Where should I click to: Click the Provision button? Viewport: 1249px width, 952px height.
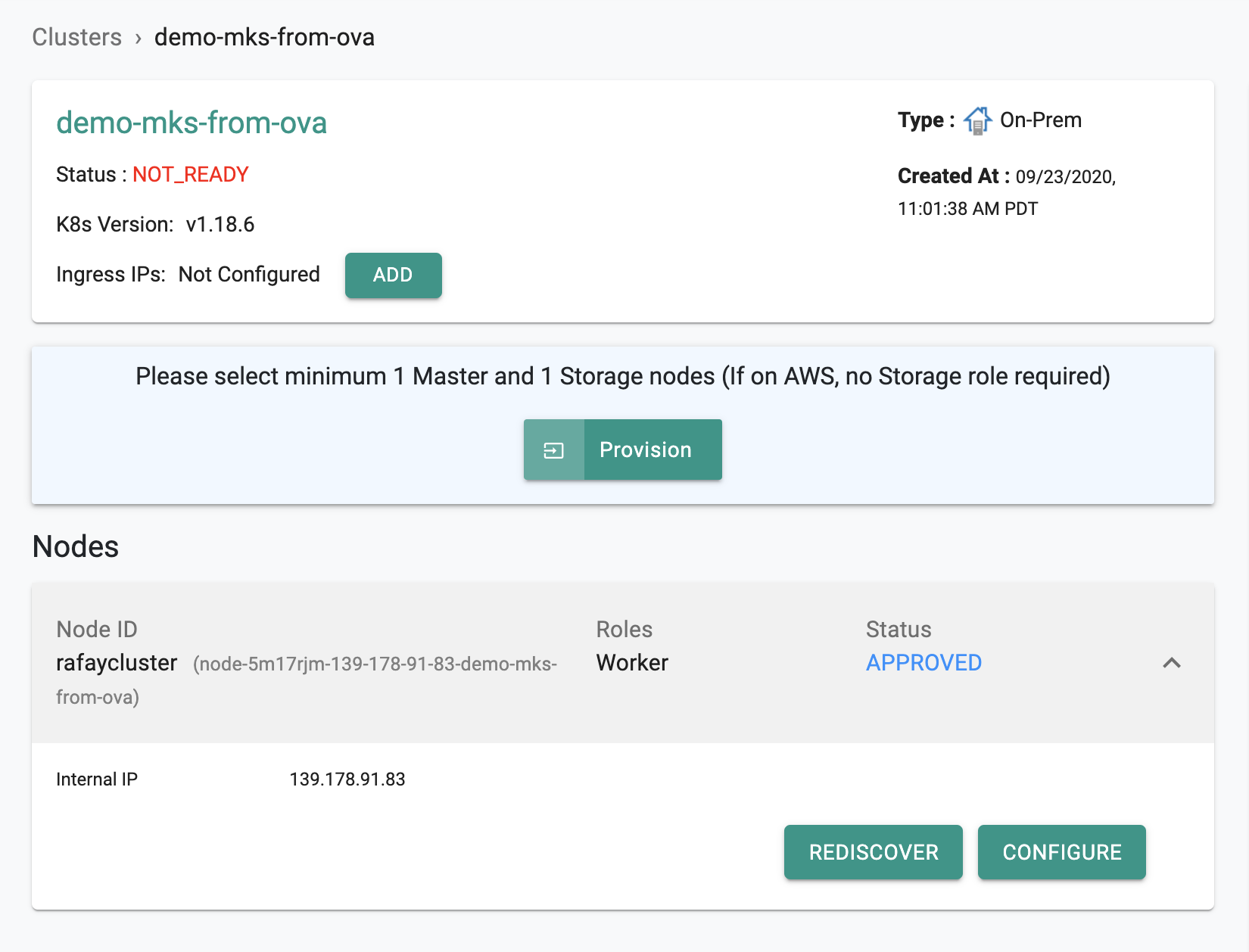click(622, 450)
